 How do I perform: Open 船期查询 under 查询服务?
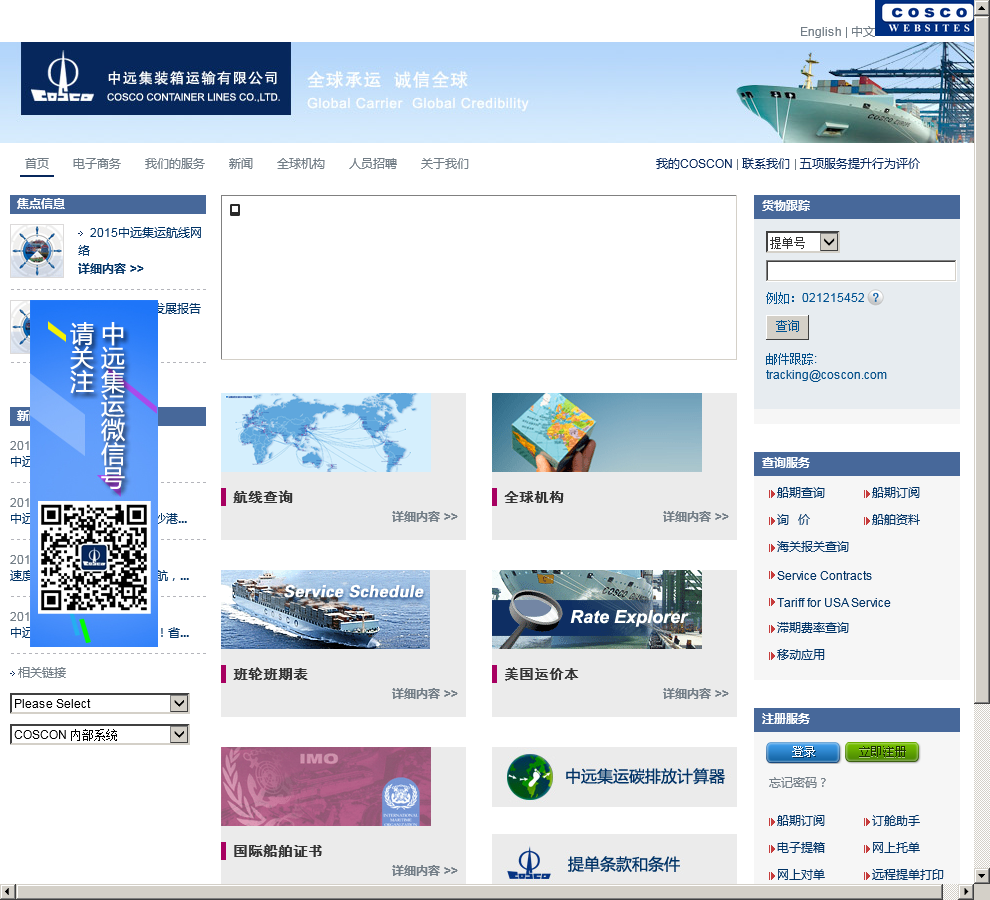click(800, 493)
